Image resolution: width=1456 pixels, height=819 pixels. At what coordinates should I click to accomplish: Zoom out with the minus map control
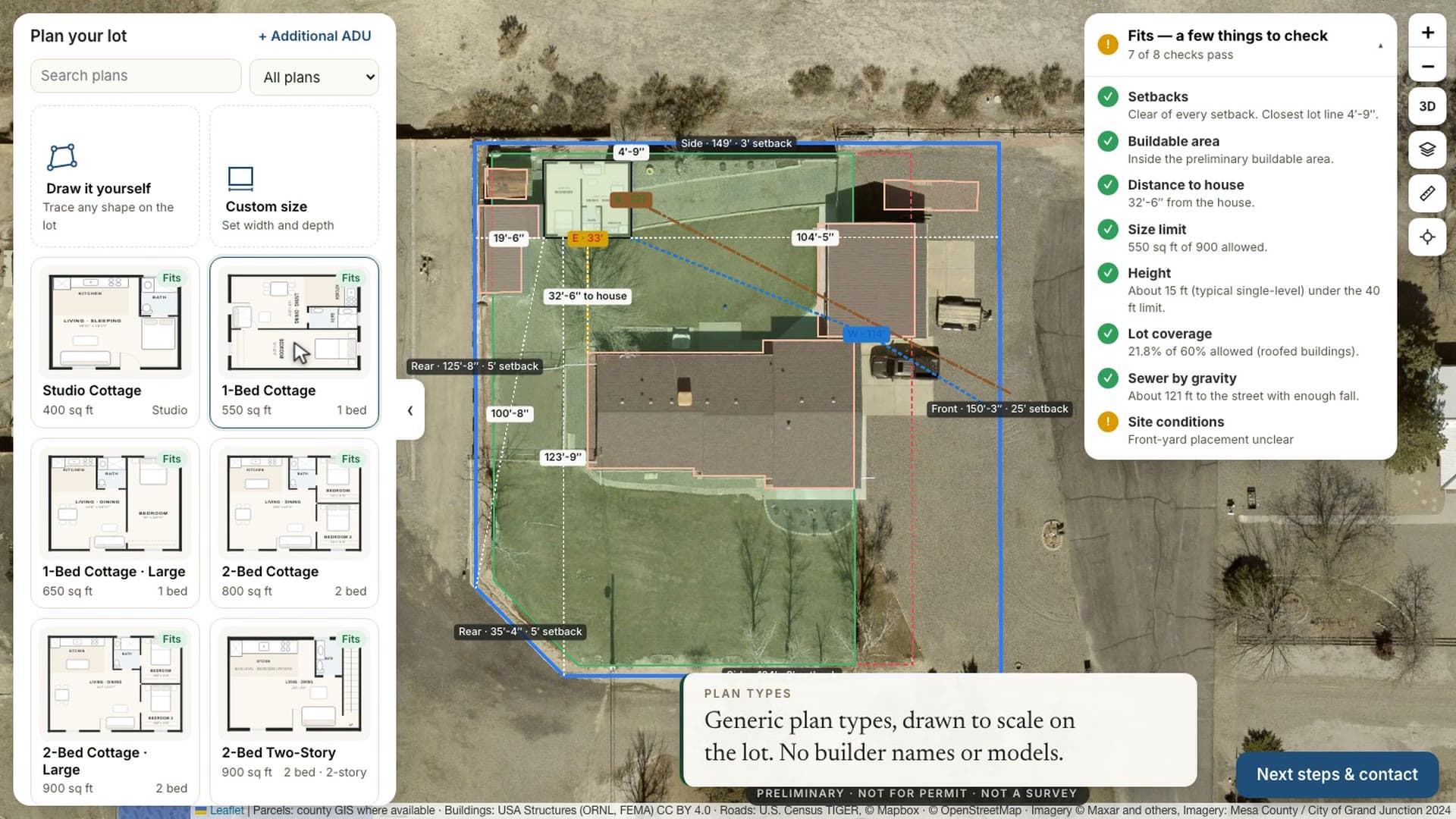tap(1427, 67)
